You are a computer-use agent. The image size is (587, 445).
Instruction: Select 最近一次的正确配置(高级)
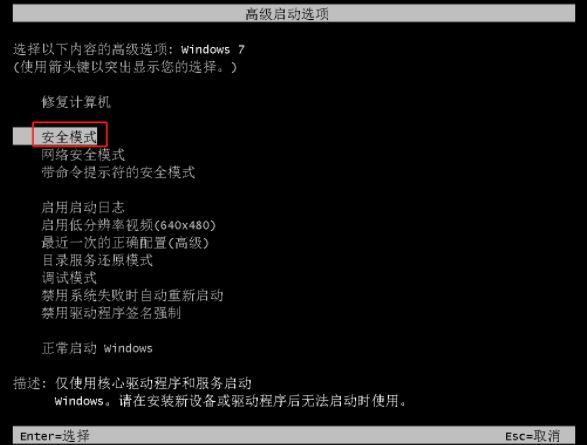point(125,243)
